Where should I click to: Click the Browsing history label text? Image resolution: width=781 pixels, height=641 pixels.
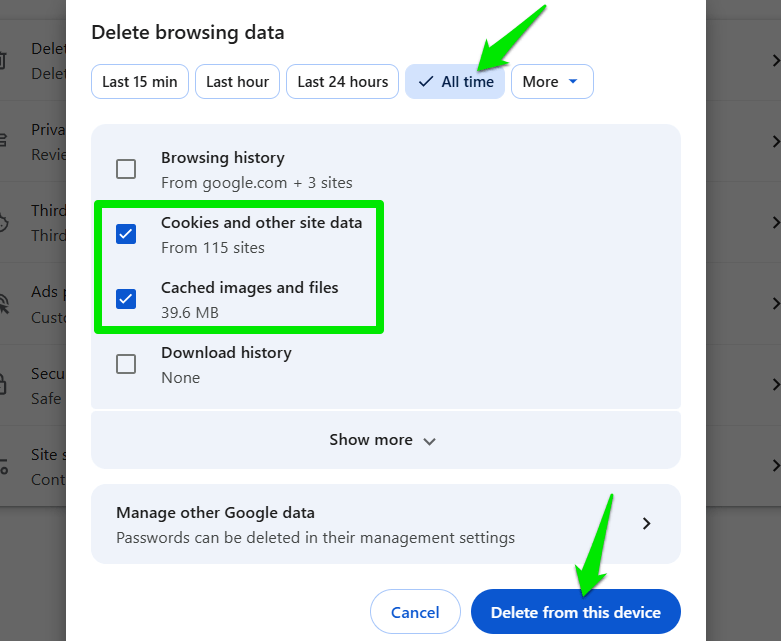(x=223, y=158)
